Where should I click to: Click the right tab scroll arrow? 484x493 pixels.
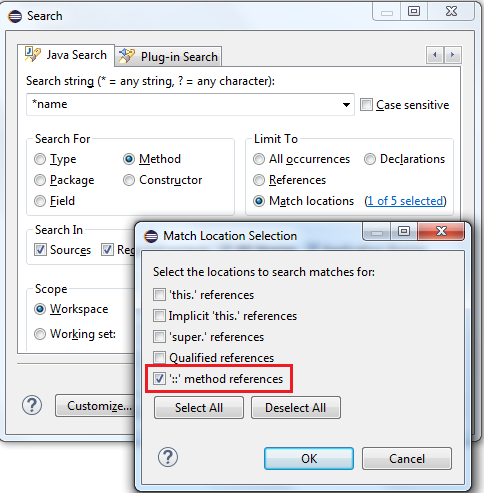click(452, 55)
